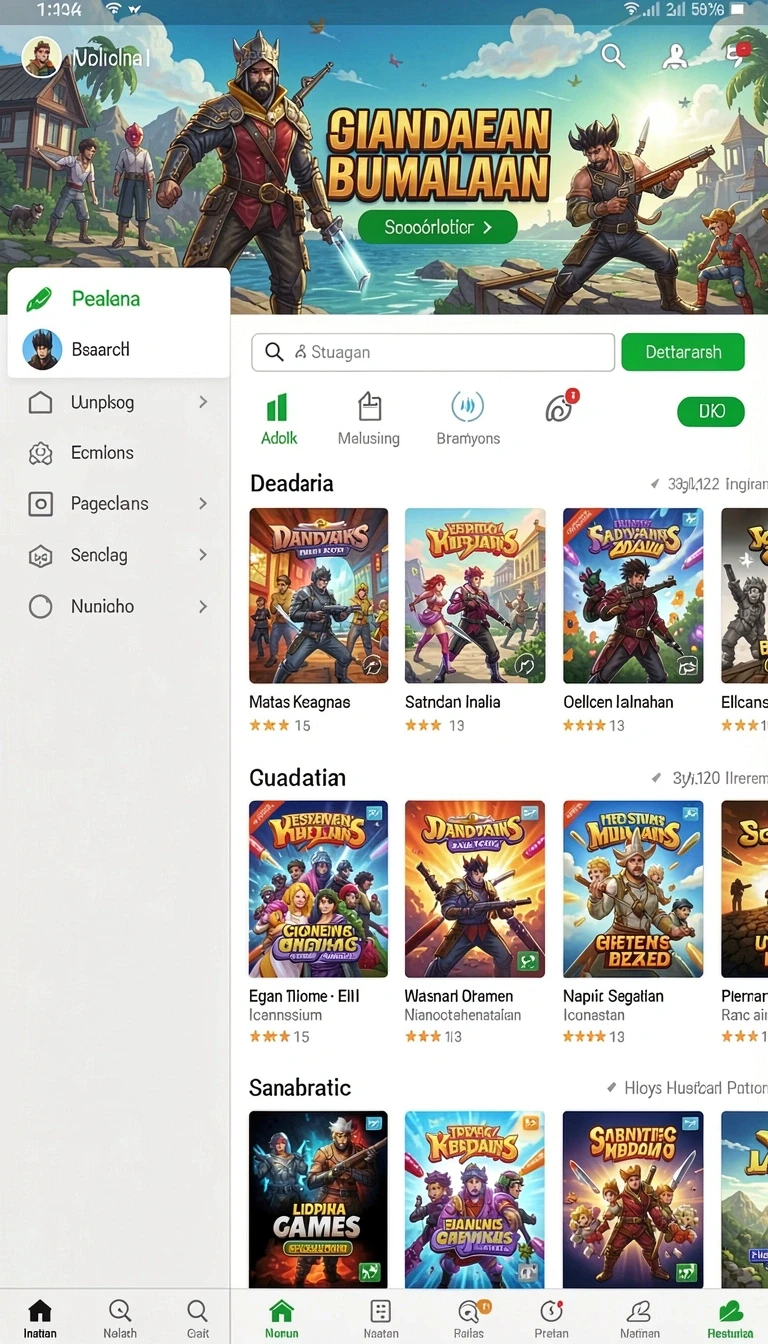This screenshot has width=768, height=1344.
Task: Open the Wasnarl Oramen game thumbnail
Action: [x=475, y=889]
